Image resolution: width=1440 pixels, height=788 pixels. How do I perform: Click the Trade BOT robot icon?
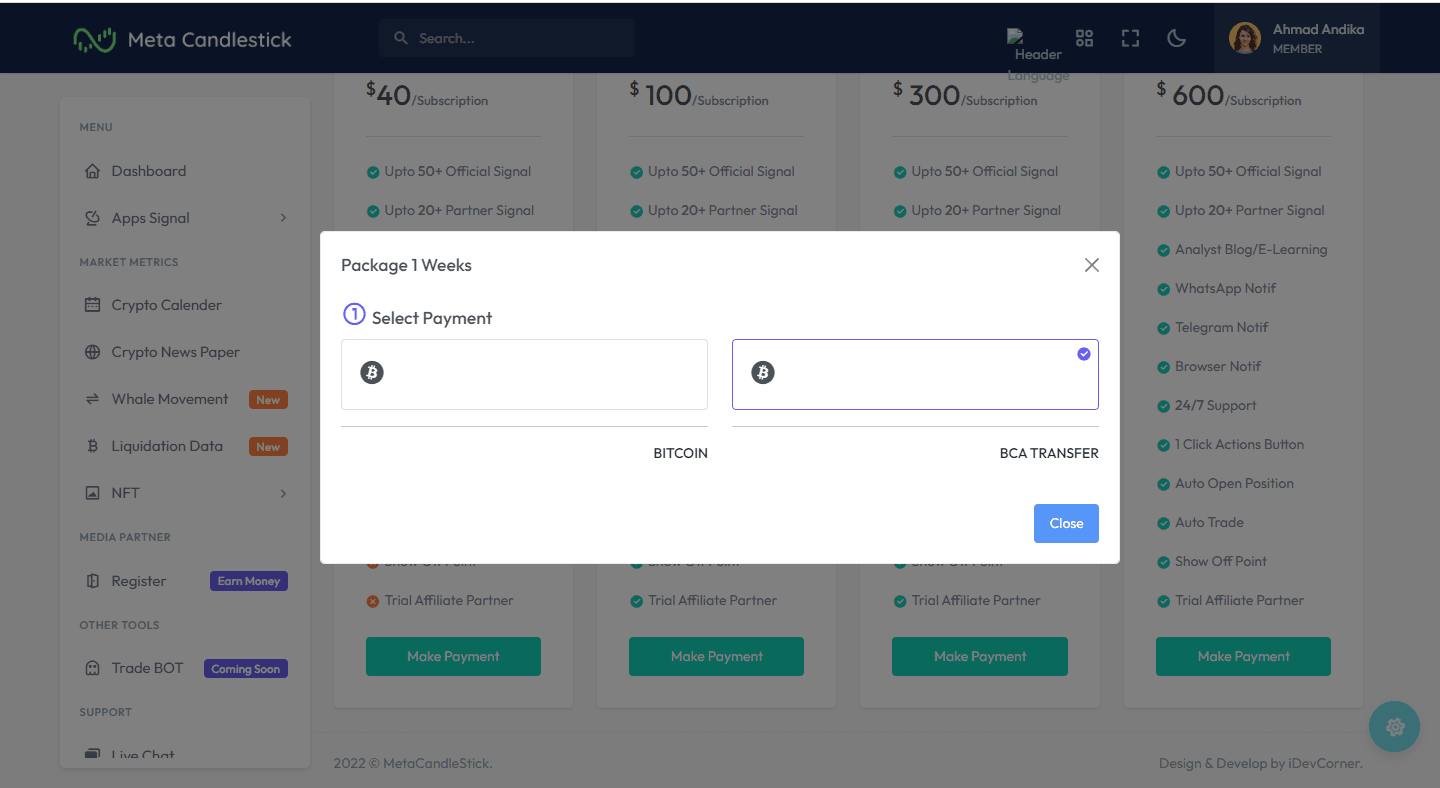tap(92, 668)
